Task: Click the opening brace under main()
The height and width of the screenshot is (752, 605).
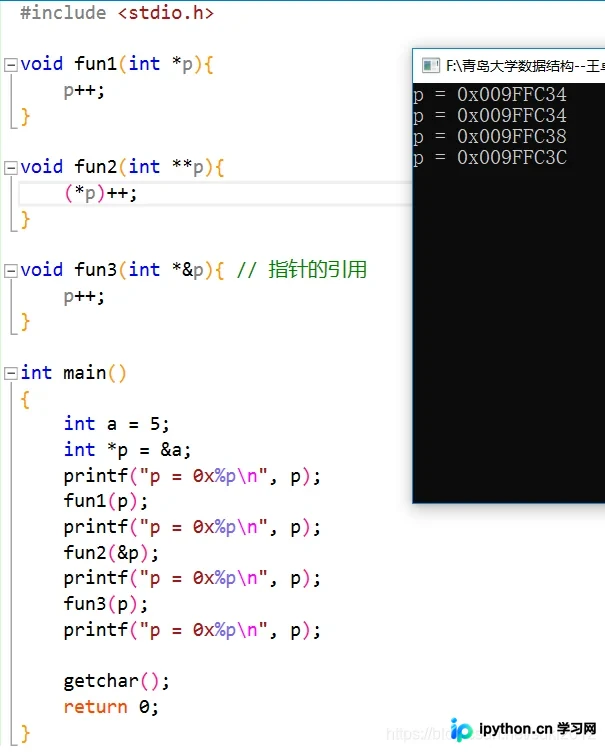Action: [25, 399]
